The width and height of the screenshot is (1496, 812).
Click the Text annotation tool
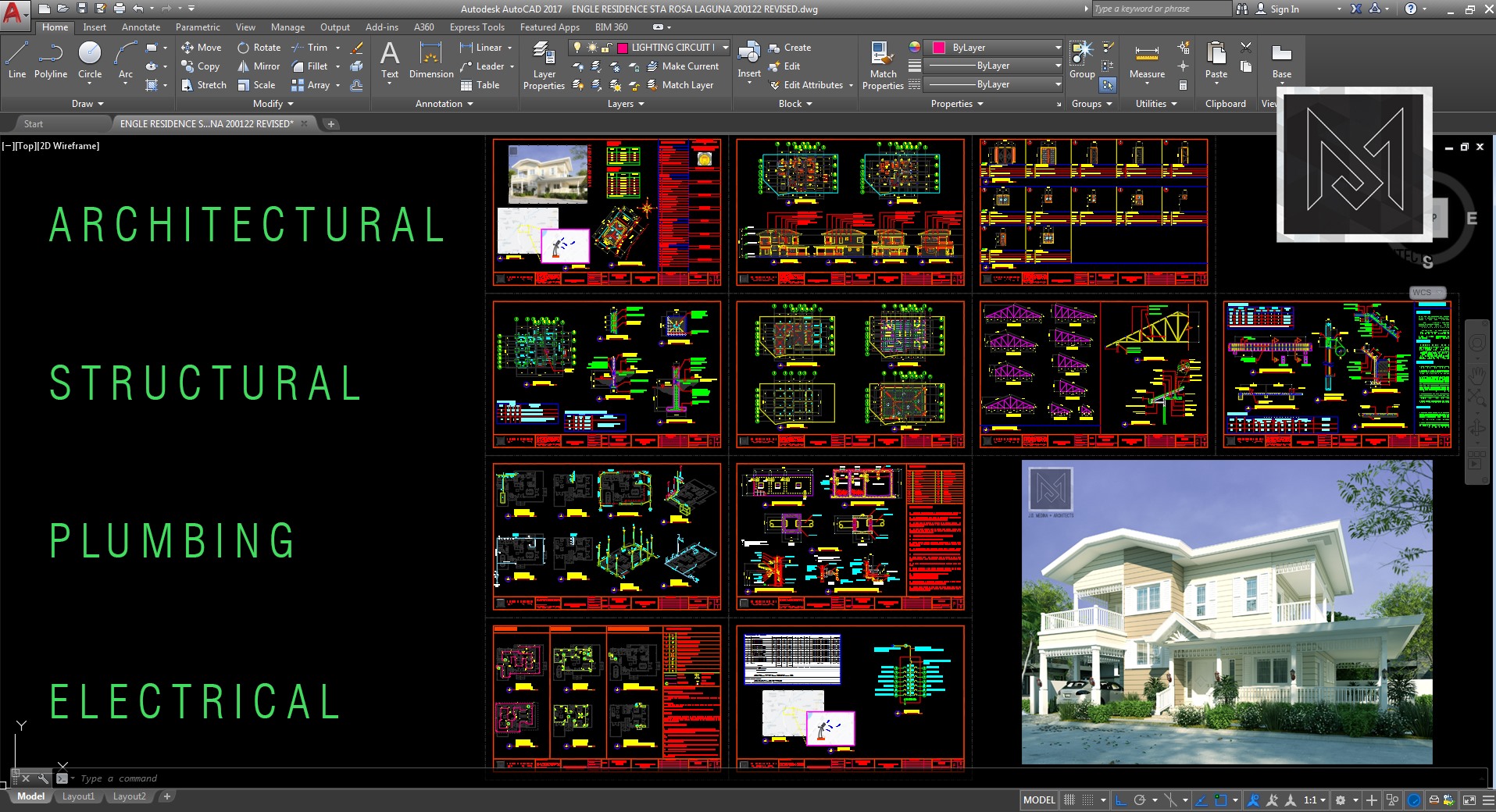[x=390, y=60]
